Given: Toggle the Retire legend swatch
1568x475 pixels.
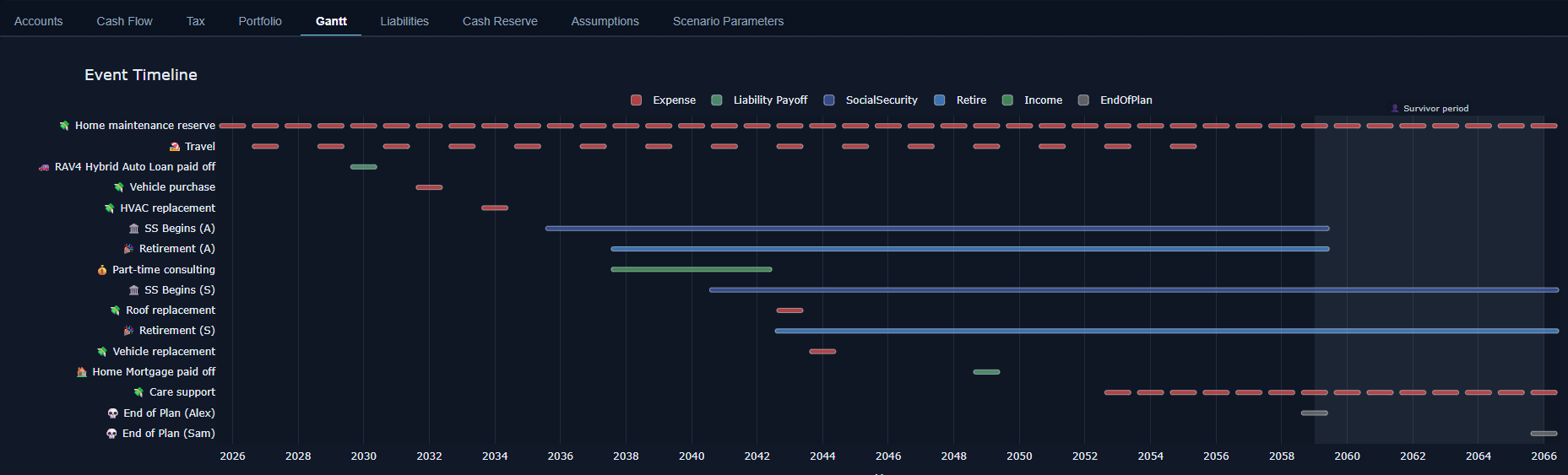Looking at the screenshot, I should [x=940, y=100].
